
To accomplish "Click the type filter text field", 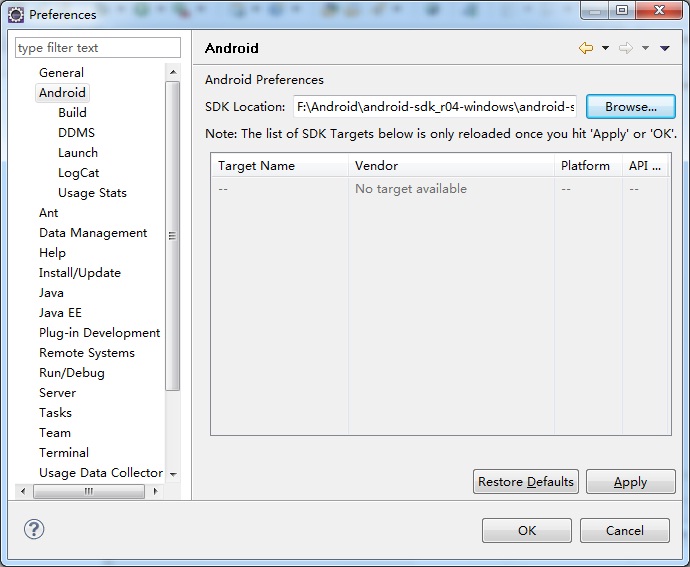I will 98,48.
